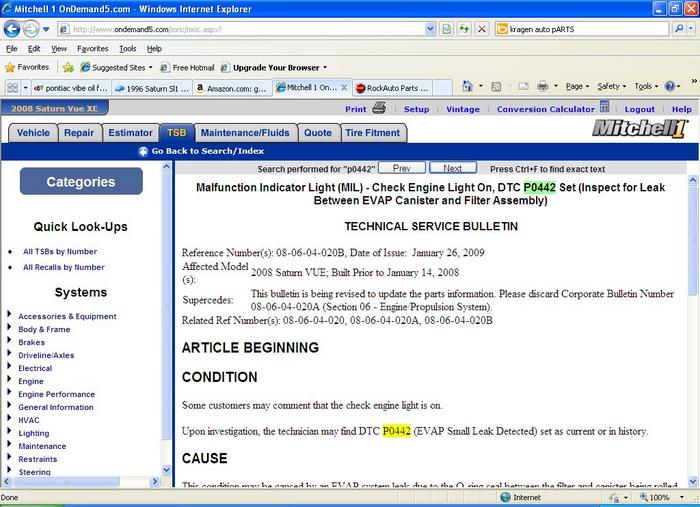This screenshot has width=700, height=507.
Task: Open the Page dropdown menu
Action: 577,86
